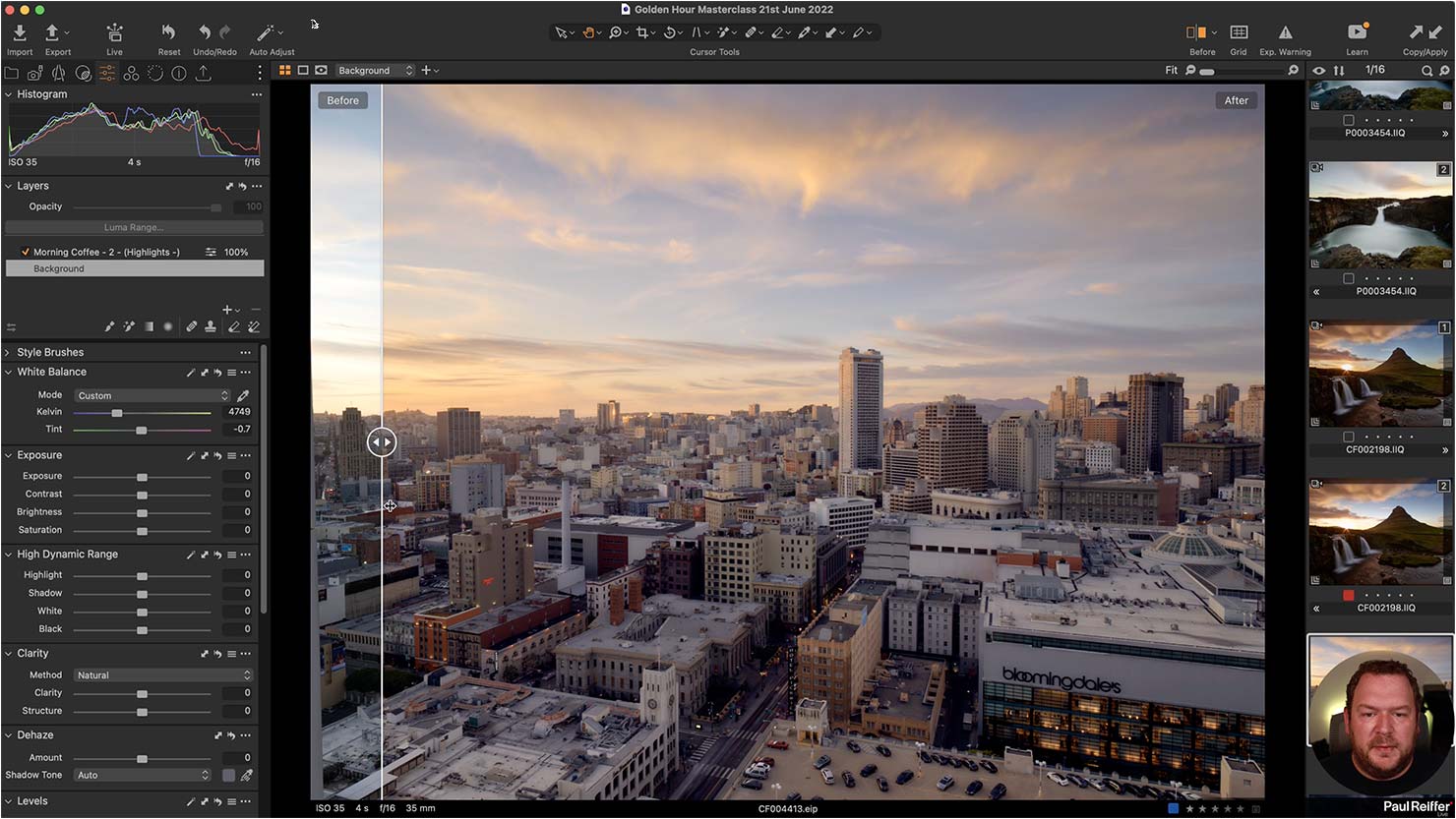Screen dimensions: 1456x819
Task: Tick the checkbox under first CF002198.IIQ thumbnail
Action: pos(1349,437)
